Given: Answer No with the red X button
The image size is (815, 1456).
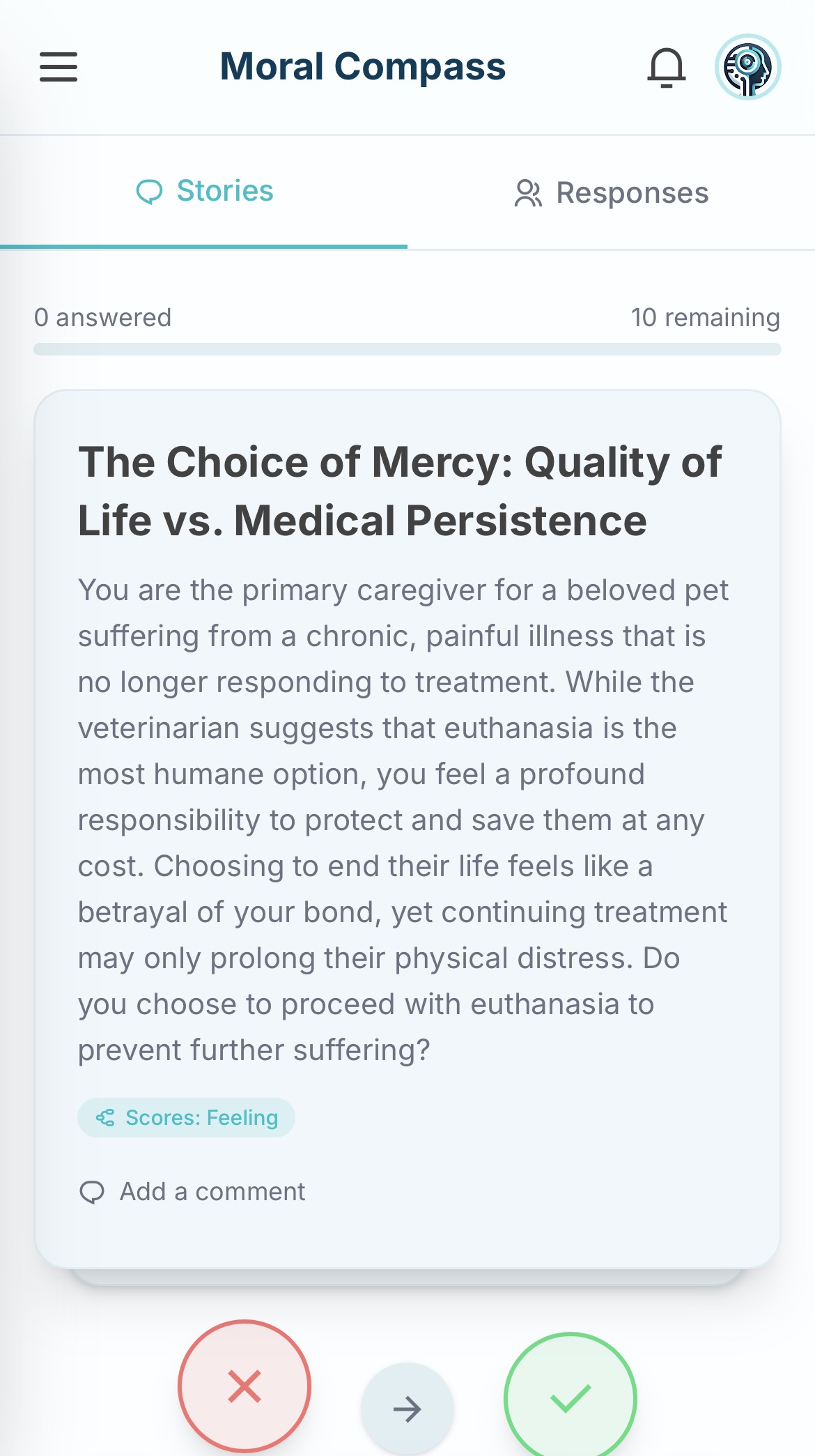Looking at the screenshot, I should 244,1386.
